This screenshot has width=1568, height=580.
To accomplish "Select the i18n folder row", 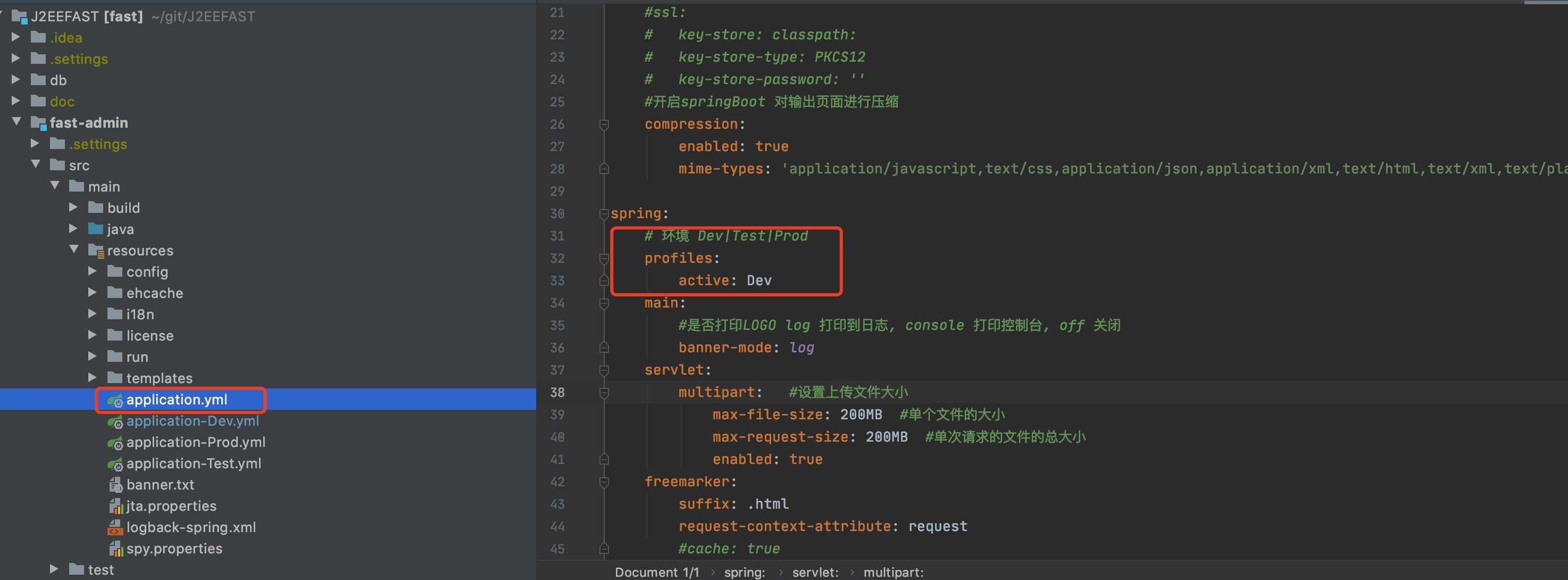I will coord(268,314).
